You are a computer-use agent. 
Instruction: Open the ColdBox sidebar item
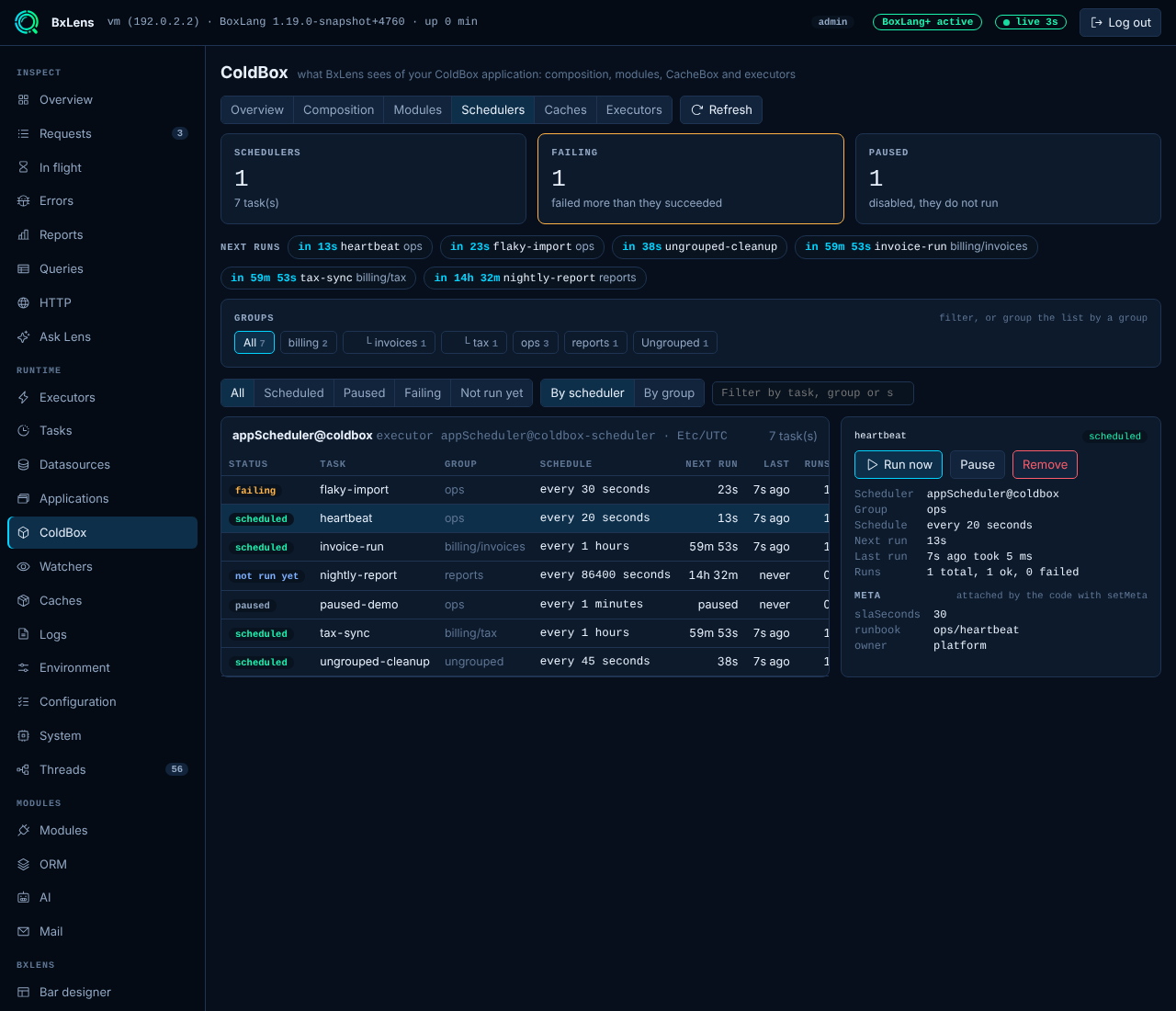click(x=102, y=533)
